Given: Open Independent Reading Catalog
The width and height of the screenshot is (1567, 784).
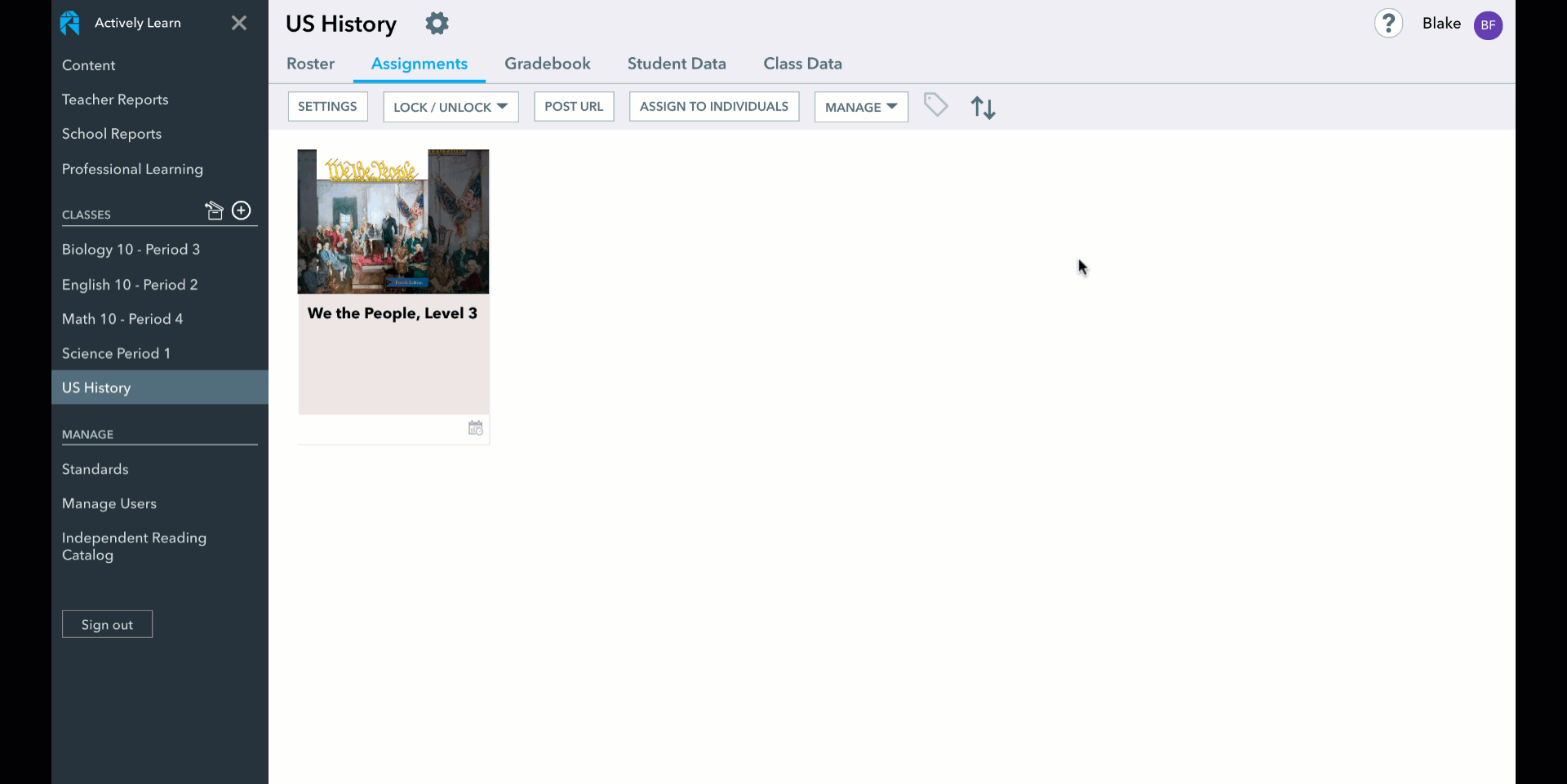Looking at the screenshot, I should [134, 546].
